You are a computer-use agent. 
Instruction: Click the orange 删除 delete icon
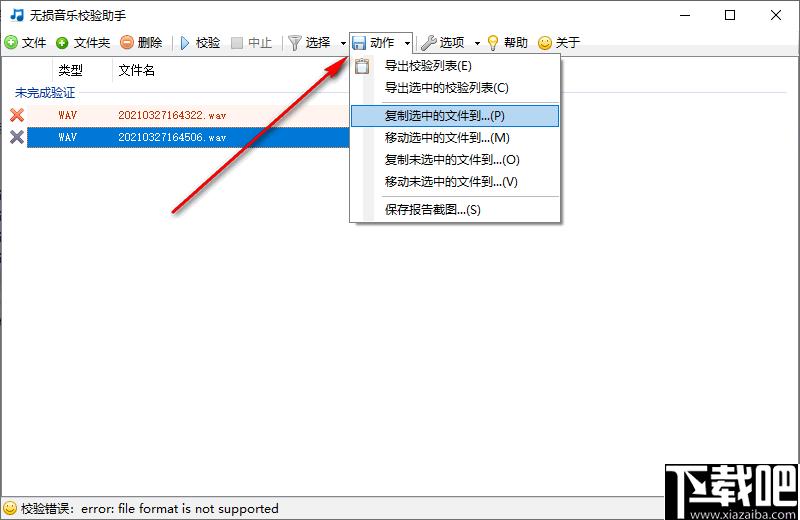coord(127,42)
